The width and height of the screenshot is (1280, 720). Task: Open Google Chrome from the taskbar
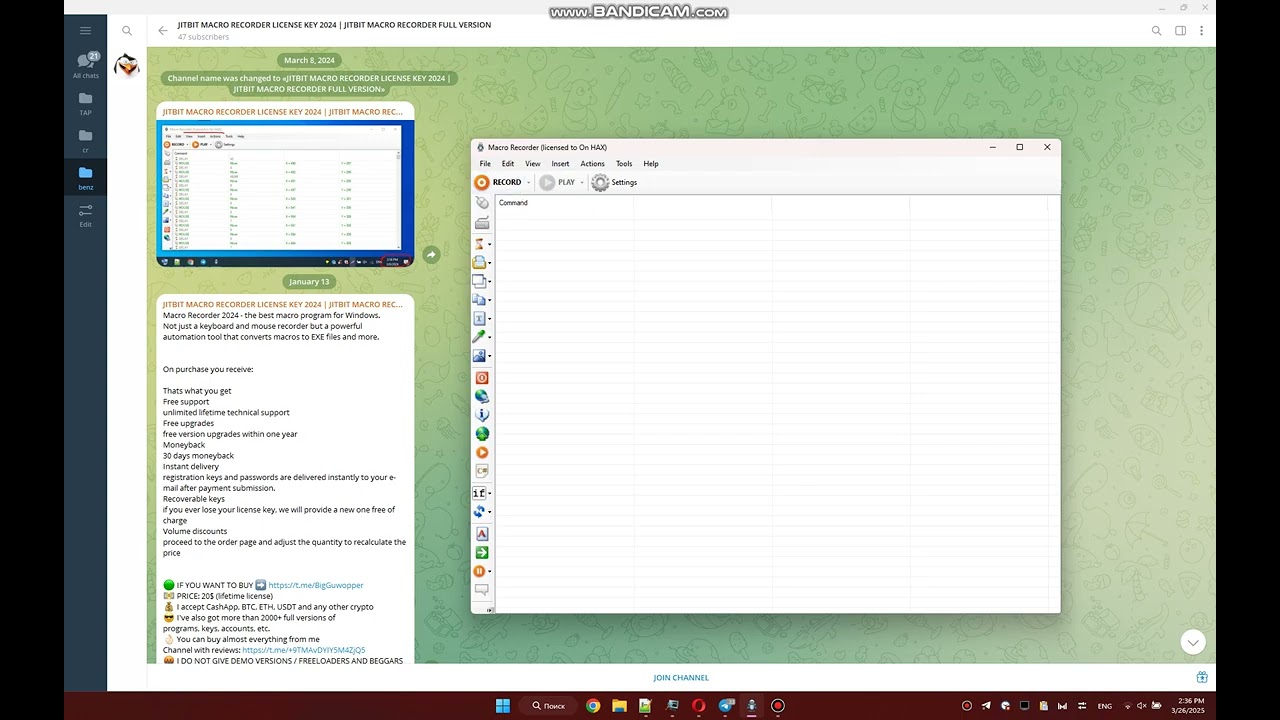(593, 706)
